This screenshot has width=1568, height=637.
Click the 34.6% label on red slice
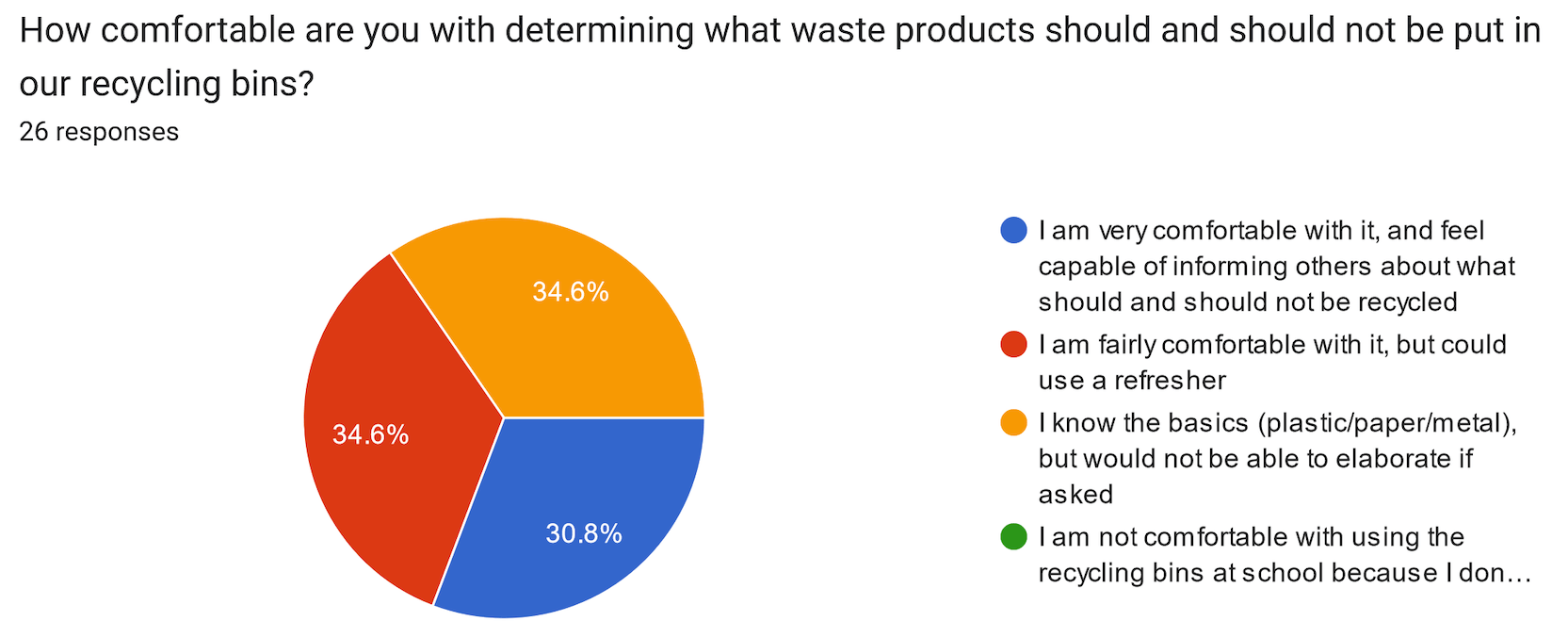370,434
